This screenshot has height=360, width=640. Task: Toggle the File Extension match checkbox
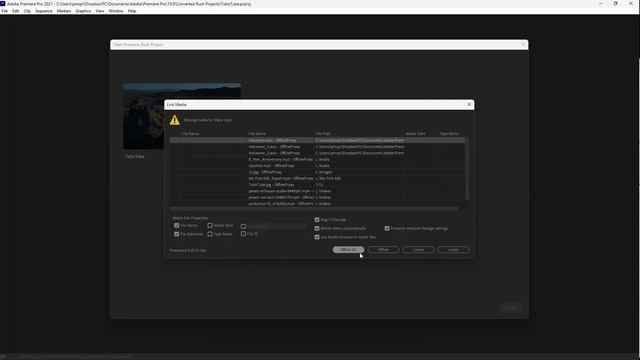pyautogui.click(x=177, y=234)
